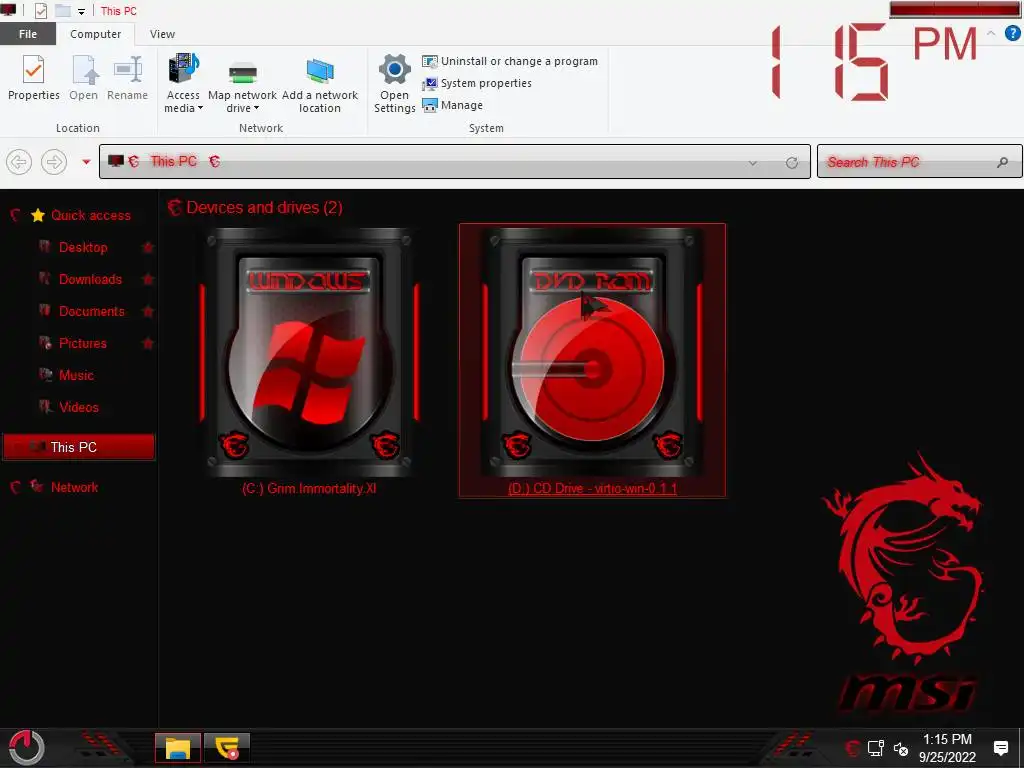This screenshot has height=768, width=1024.
Task: Open Pictures in Quick access
Action: click(82, 344)
